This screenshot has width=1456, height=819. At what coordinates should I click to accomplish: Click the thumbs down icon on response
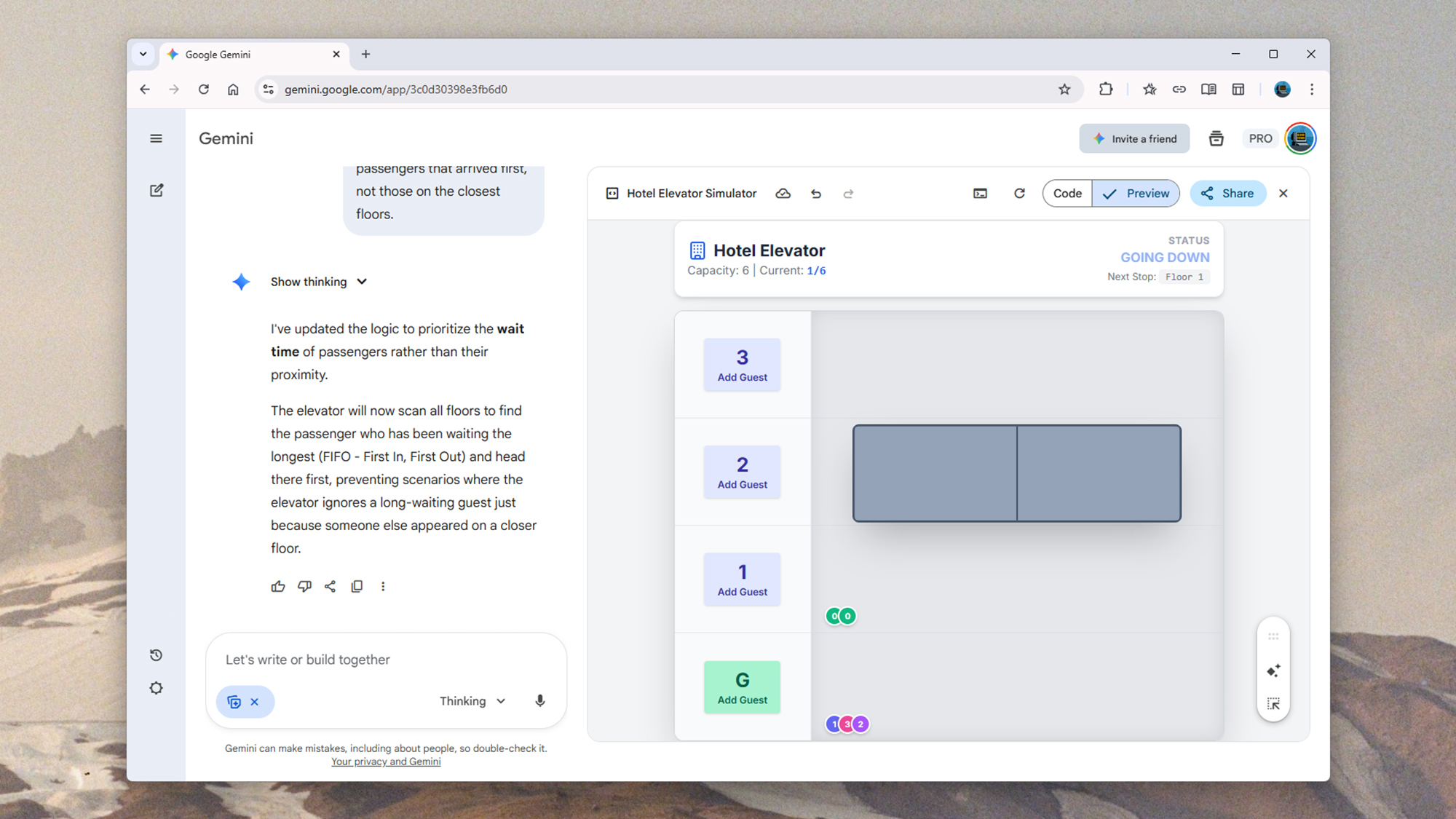coord(304,586)
